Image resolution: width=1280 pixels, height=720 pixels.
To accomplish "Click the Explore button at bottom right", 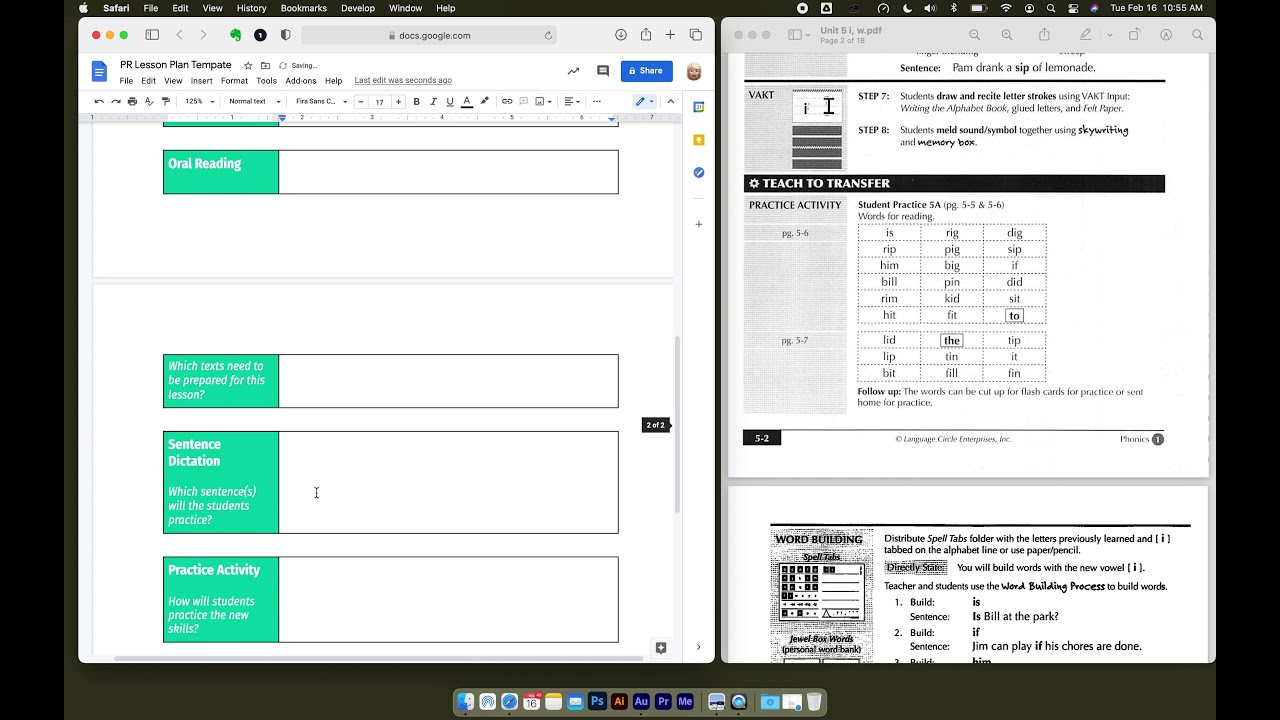I will [660, 648].
